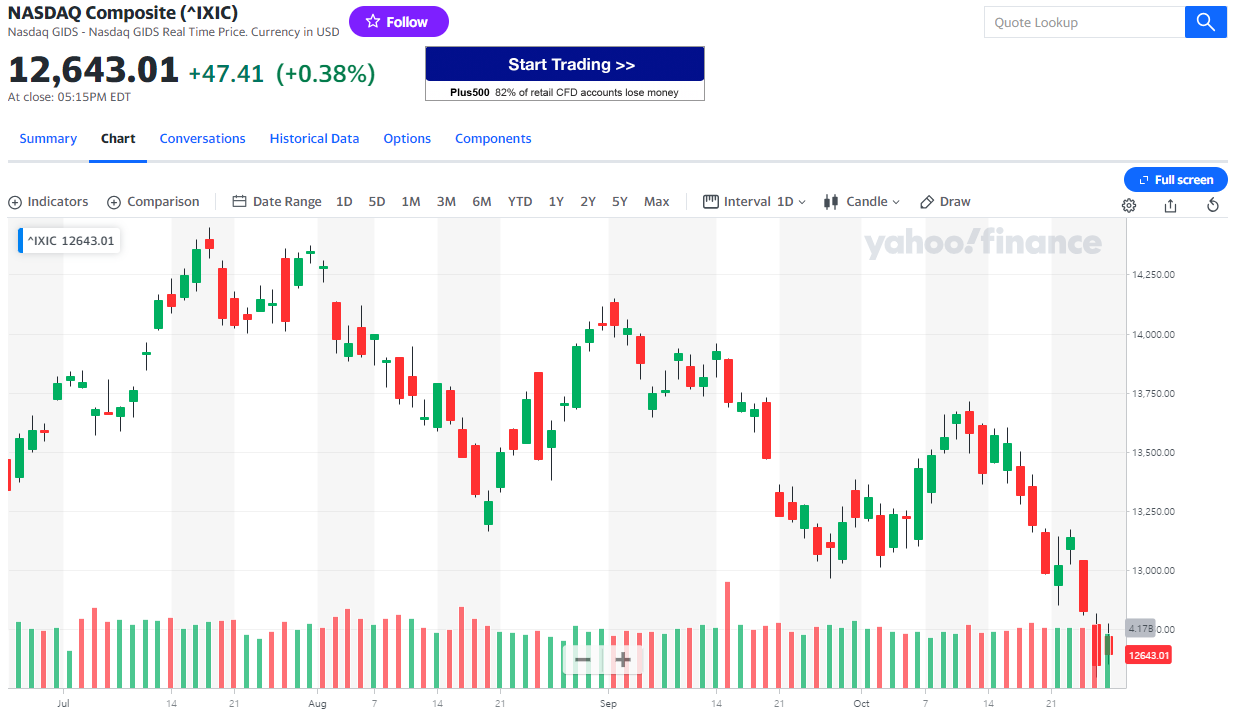Set chart range to 3M

coord(446,202)
